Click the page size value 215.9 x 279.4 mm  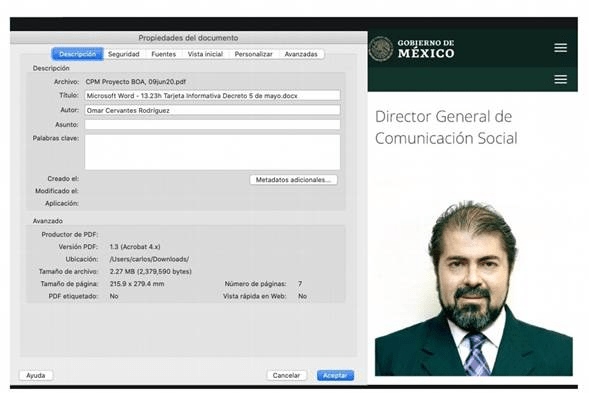137,284
